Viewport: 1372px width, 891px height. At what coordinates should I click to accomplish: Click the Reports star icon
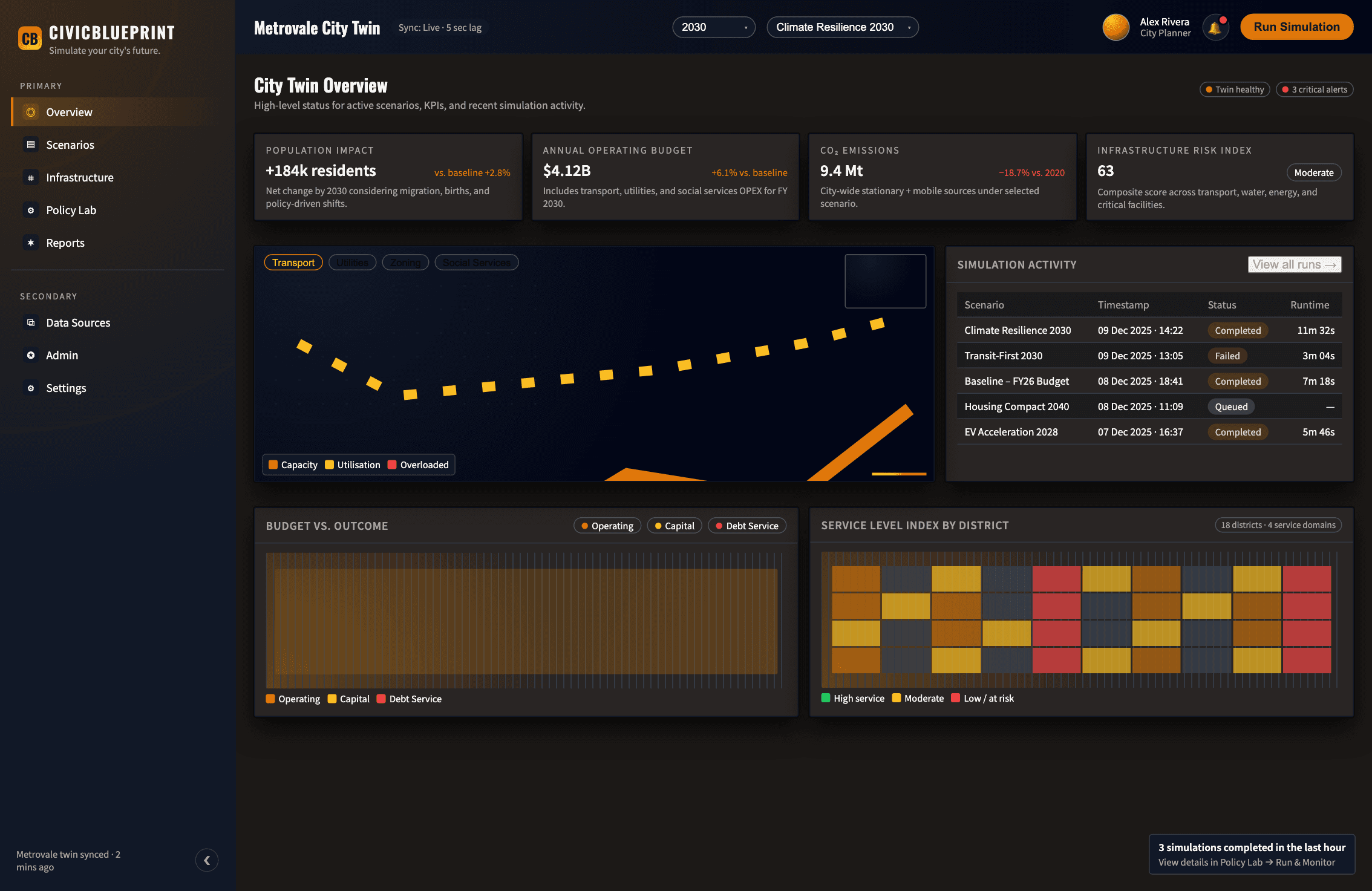click(31, 243)
